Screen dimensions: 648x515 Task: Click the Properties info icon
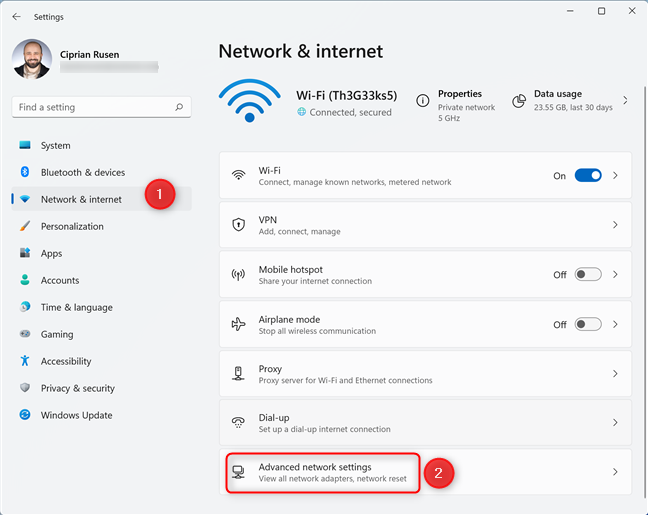point(422,100)
